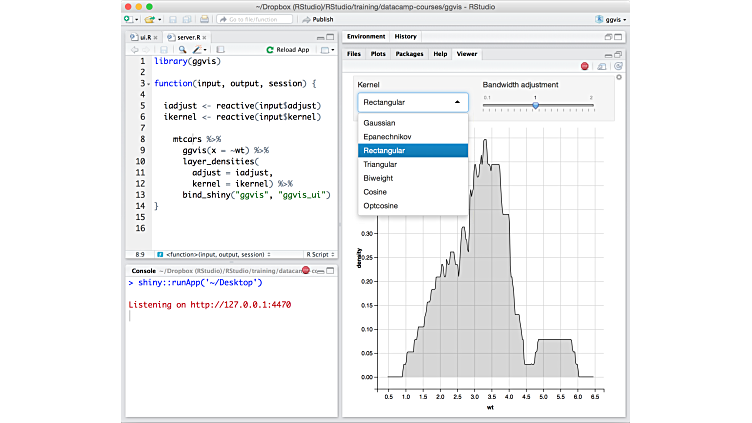Refresh the Viewer pane
This screenshot has height=423, width=752.
(617, 66)
